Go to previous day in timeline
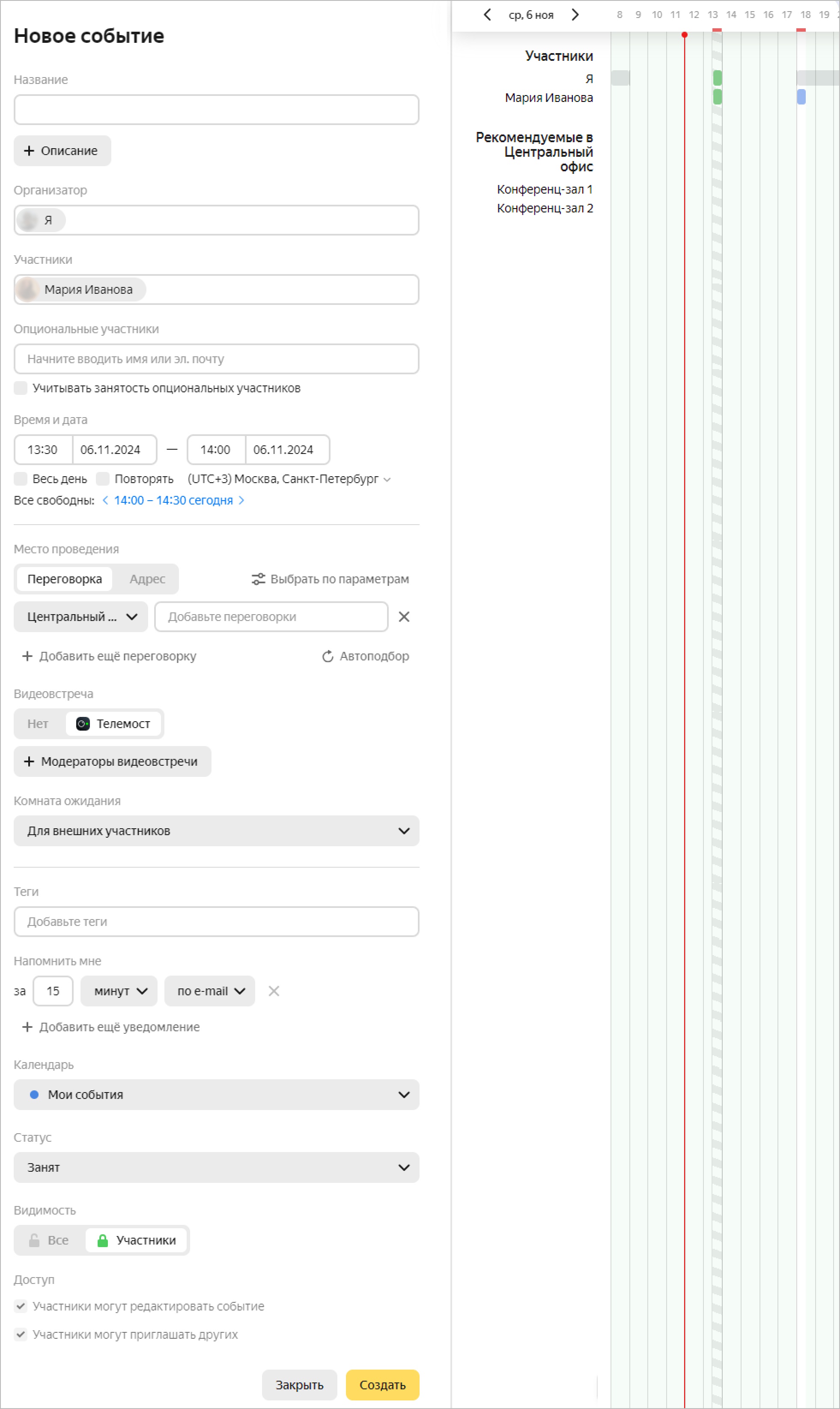 pos(487,15)
